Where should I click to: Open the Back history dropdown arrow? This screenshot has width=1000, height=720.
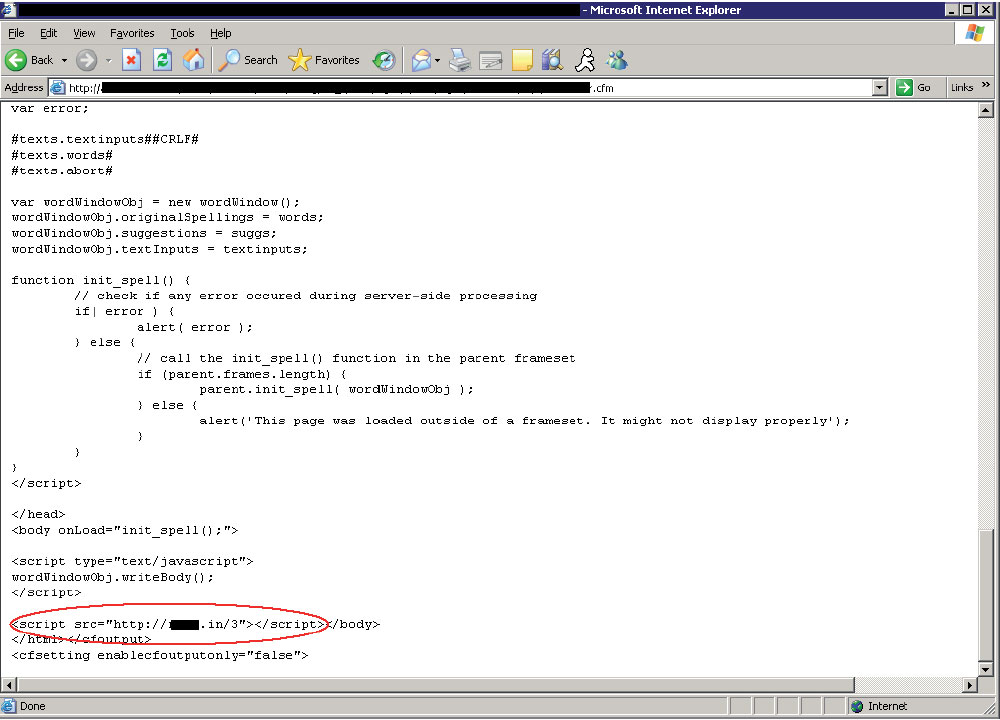pyautogui.click(x=64, y=60)
